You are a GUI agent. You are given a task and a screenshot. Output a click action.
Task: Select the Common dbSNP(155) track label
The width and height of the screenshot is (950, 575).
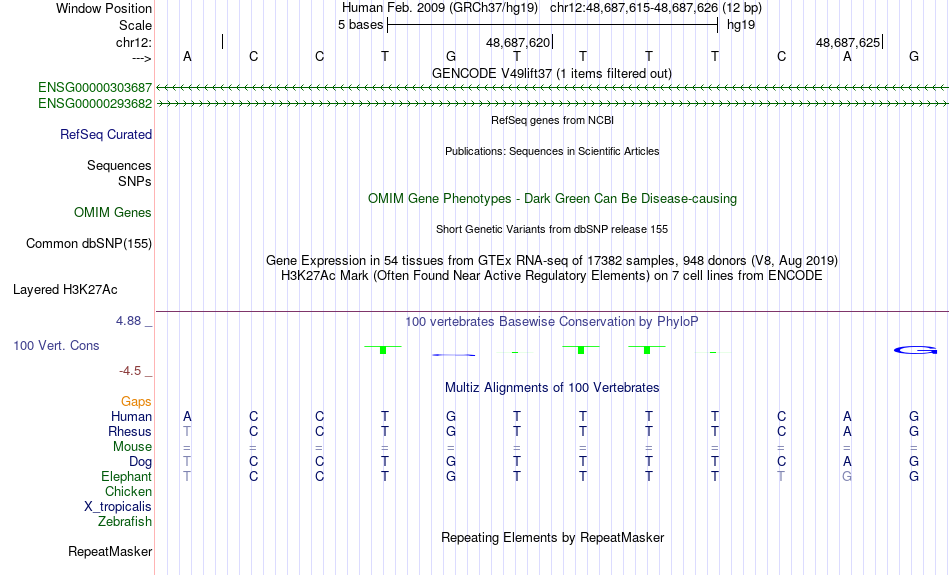(x=89, y=244)
